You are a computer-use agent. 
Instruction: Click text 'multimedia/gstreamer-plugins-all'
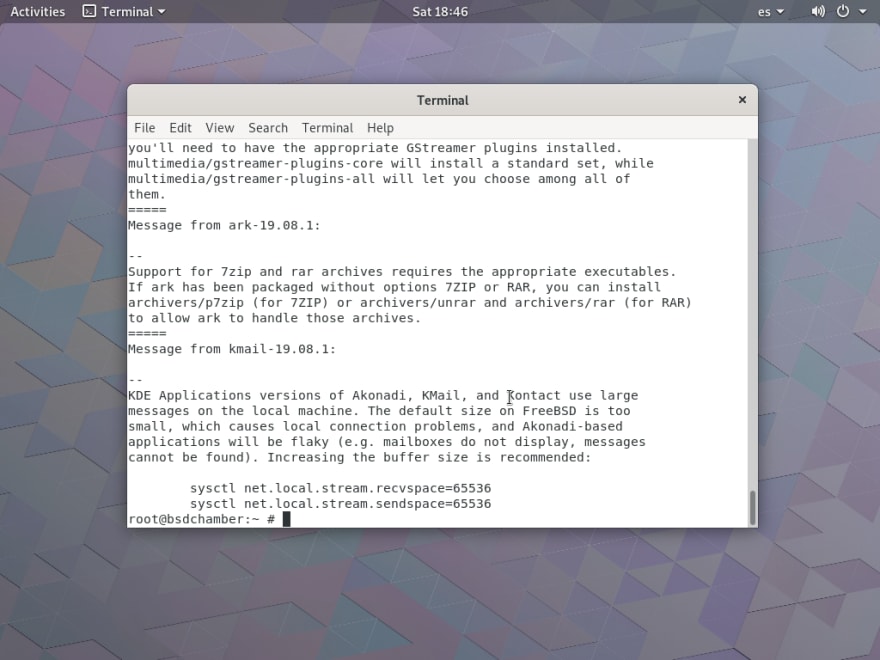[251, 179]
